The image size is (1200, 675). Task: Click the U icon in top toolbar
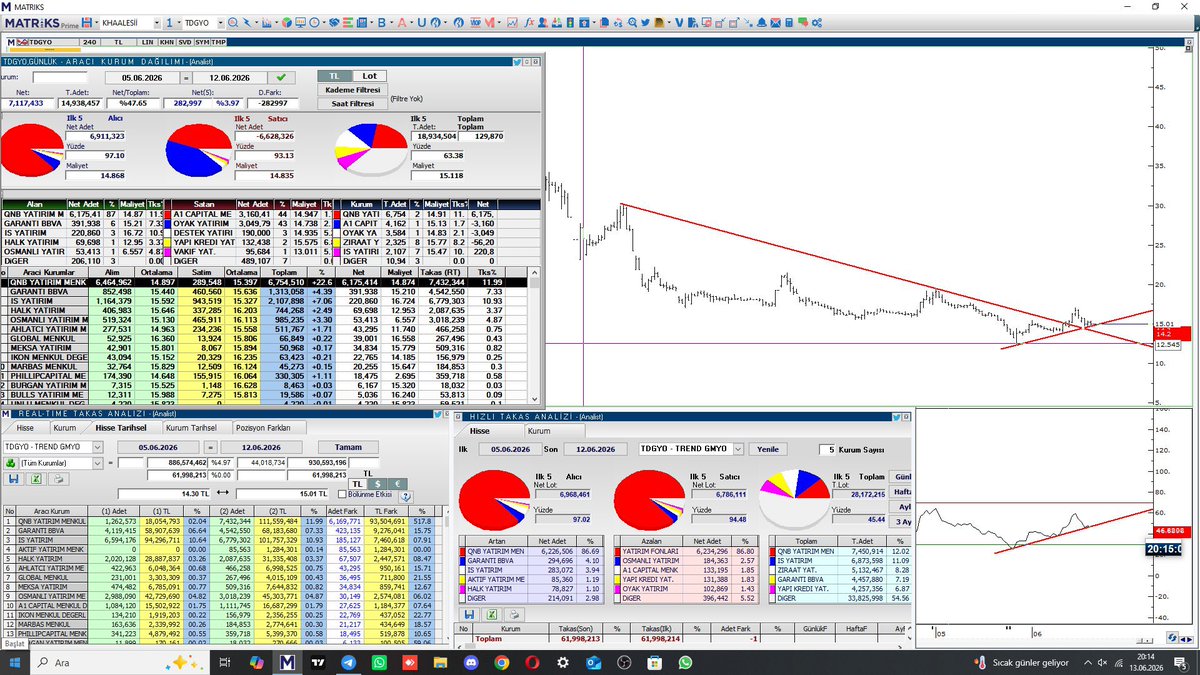421,22
